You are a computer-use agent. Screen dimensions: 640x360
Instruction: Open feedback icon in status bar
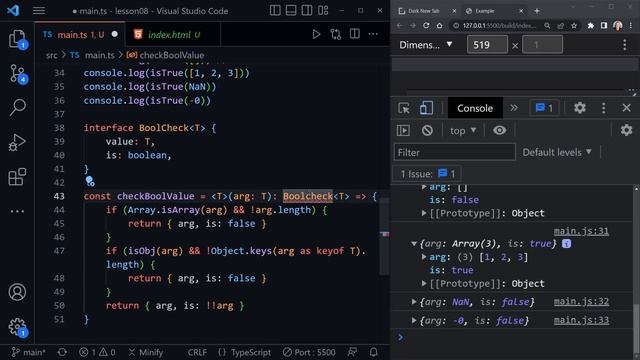(x=352, y=352)
